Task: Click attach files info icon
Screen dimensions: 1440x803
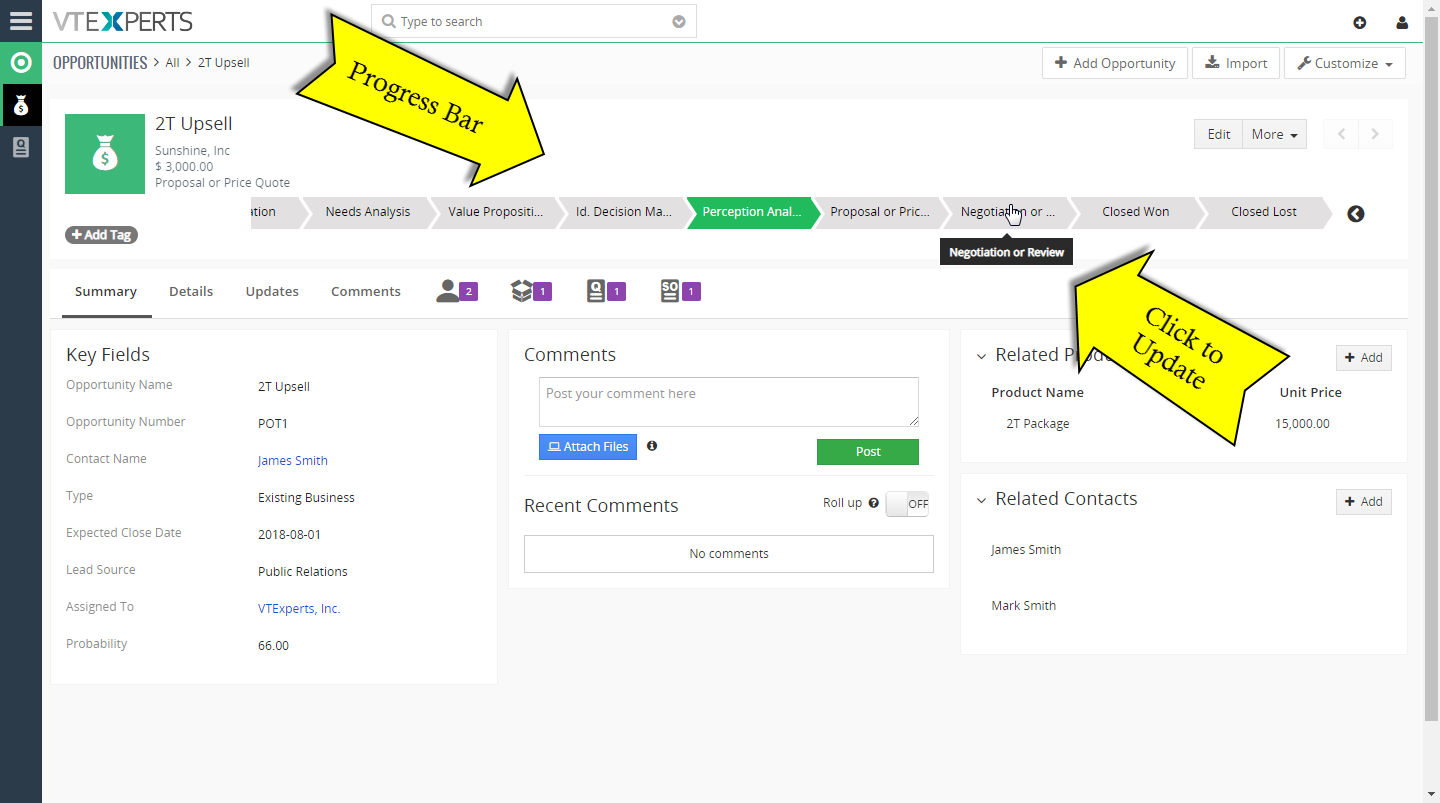Action: pos(652,446)
